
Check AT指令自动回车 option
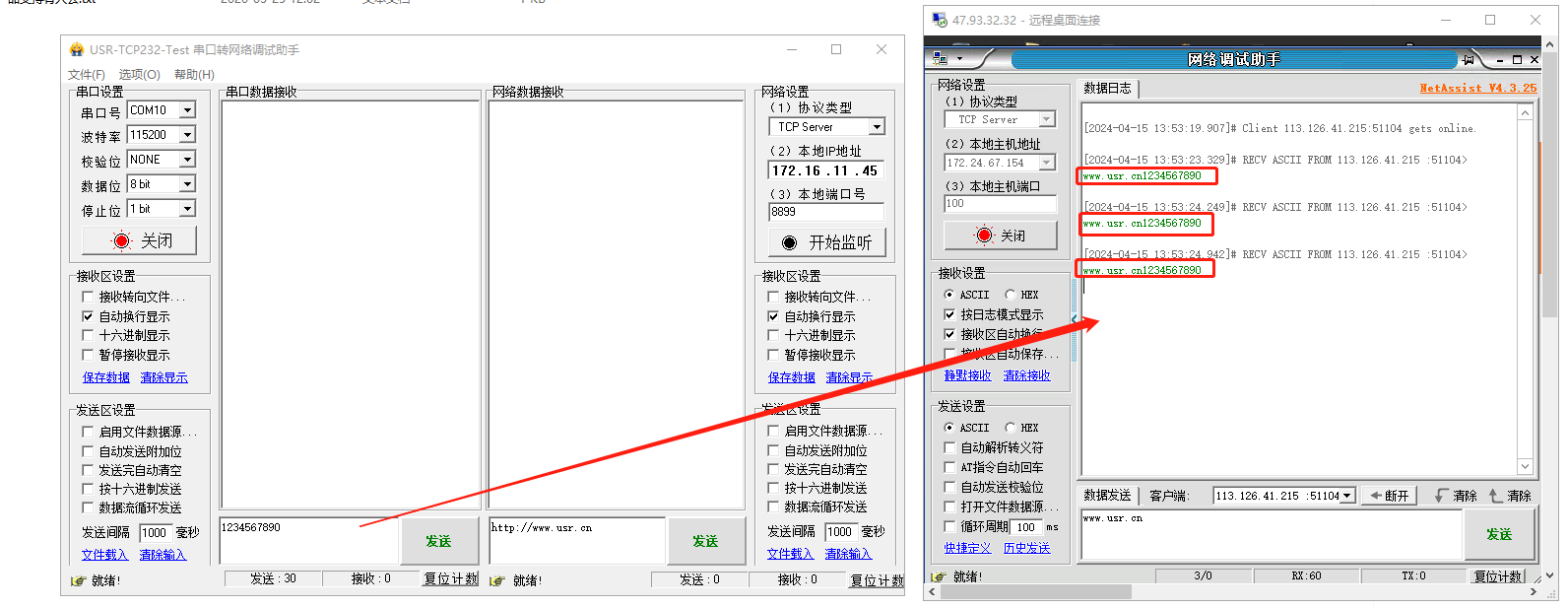950,467
